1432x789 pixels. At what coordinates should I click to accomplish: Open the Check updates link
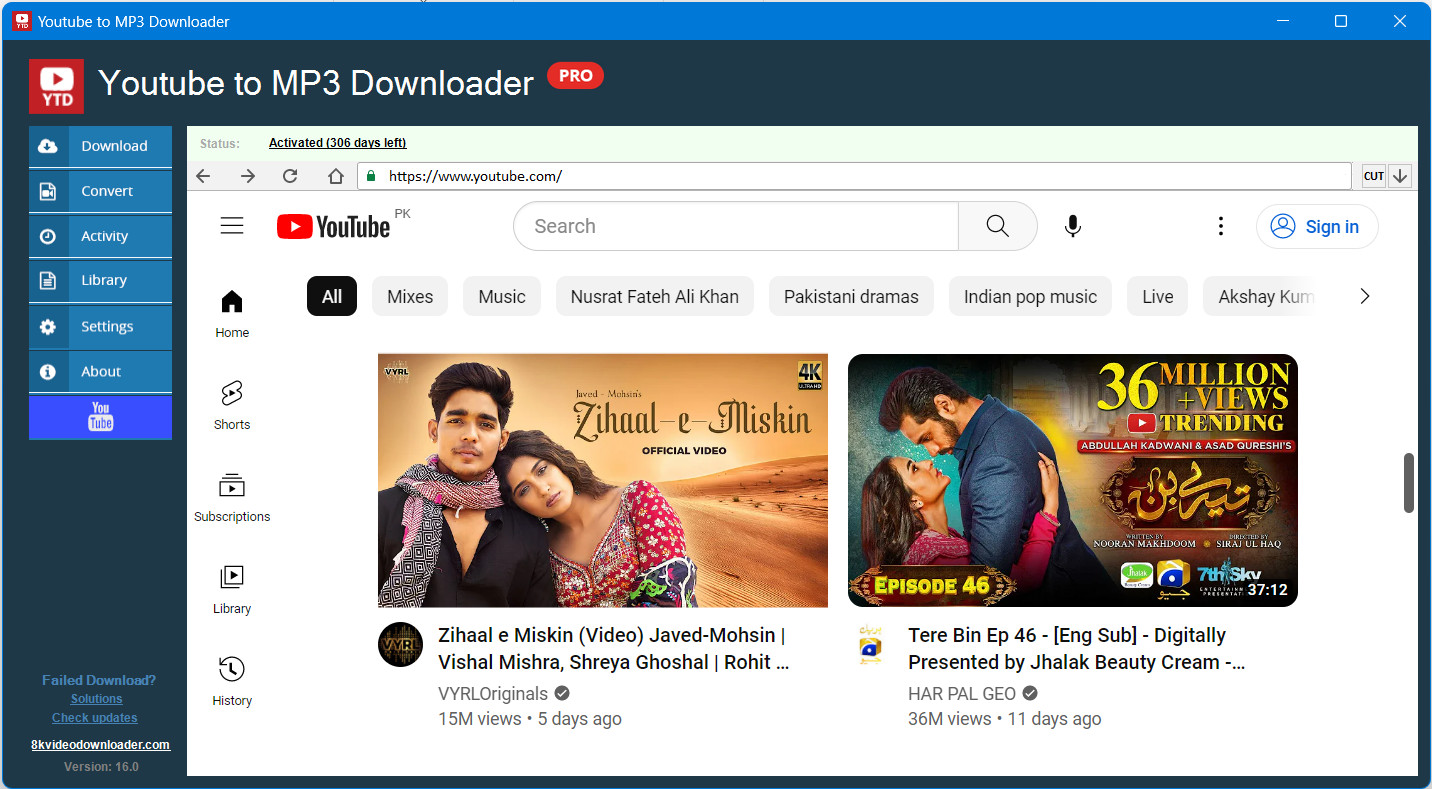pyautogui.click(x=95, y=718)
